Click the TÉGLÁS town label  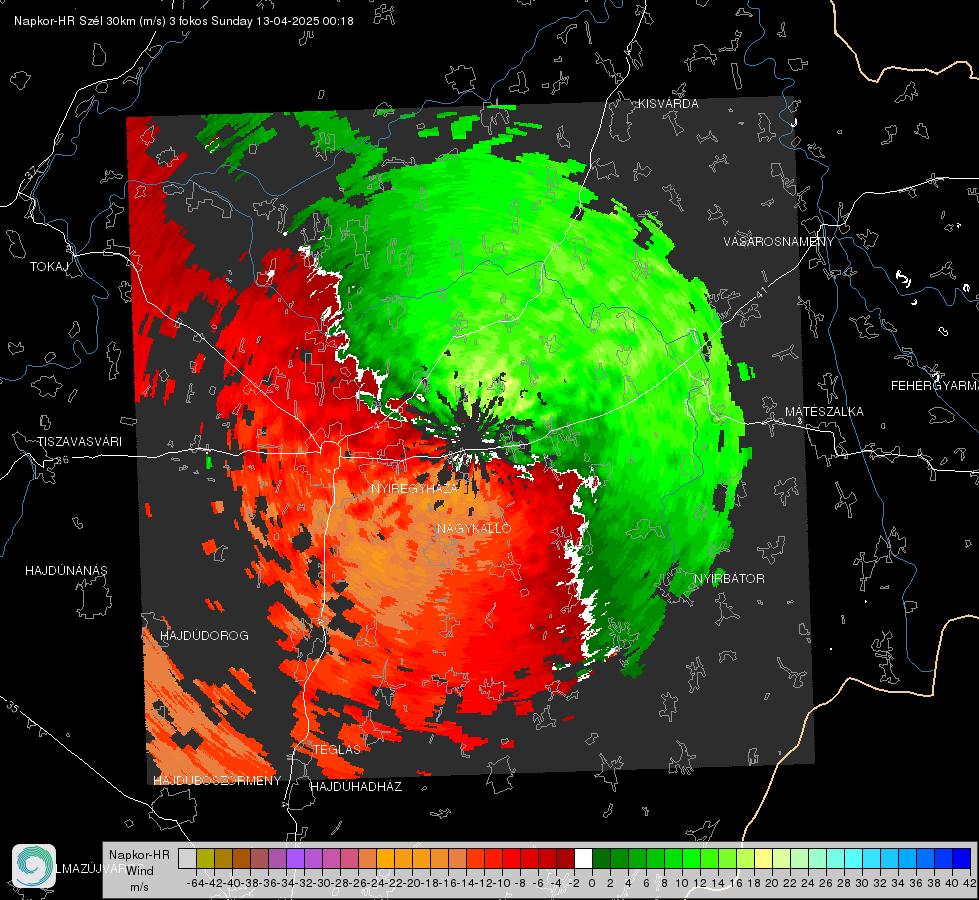click(x=337, y=749)
